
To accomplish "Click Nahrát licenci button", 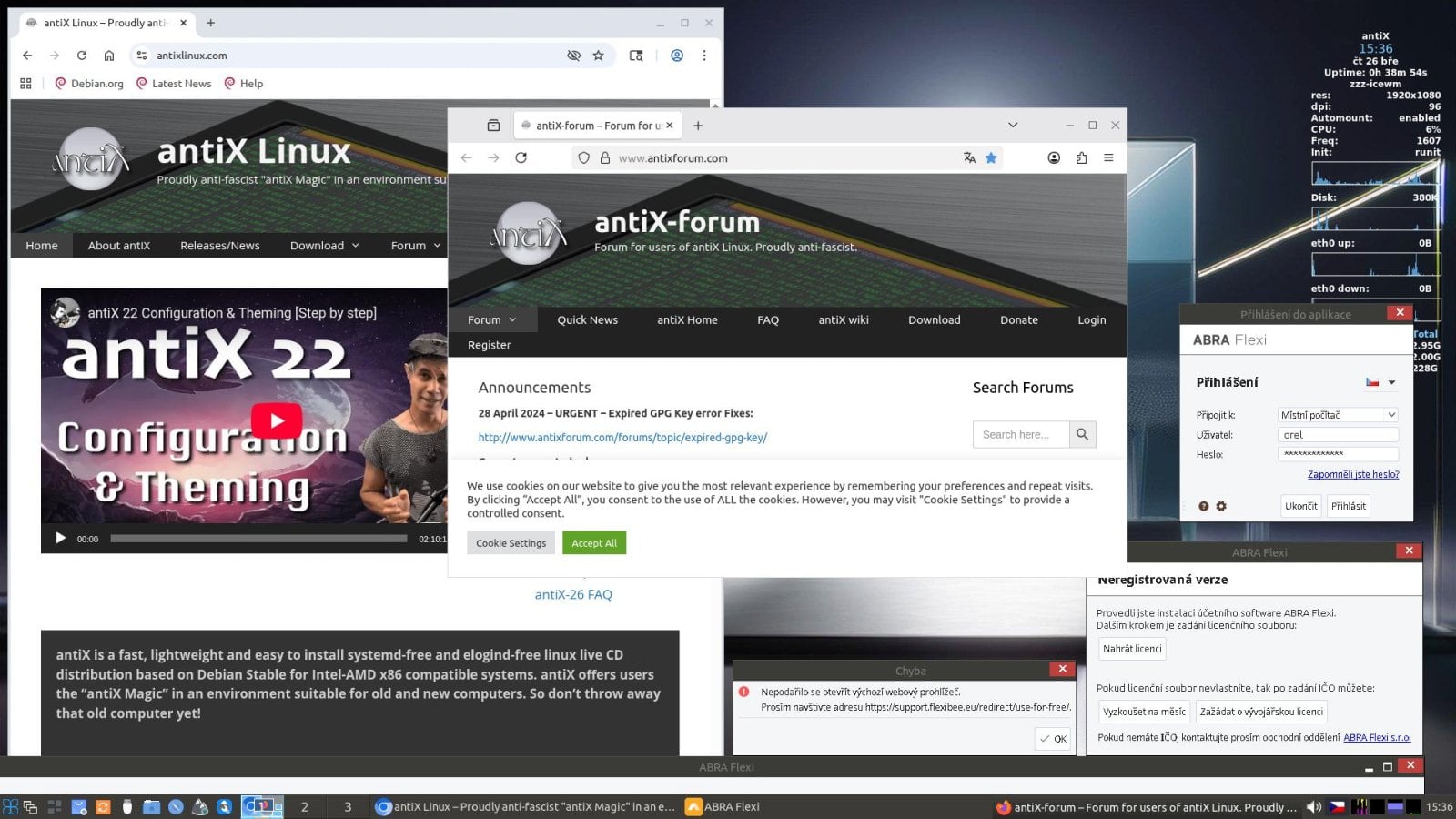I will point(1132,649).
